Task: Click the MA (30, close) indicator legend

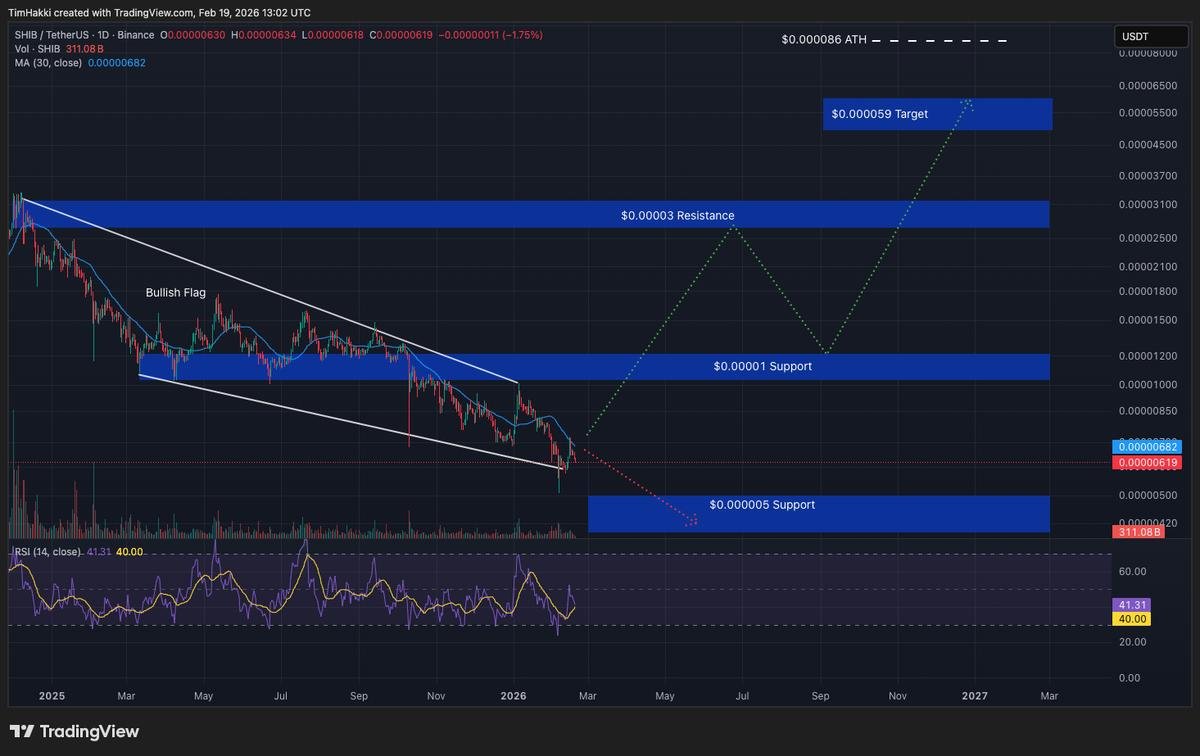Action: (x=50, y=60)
